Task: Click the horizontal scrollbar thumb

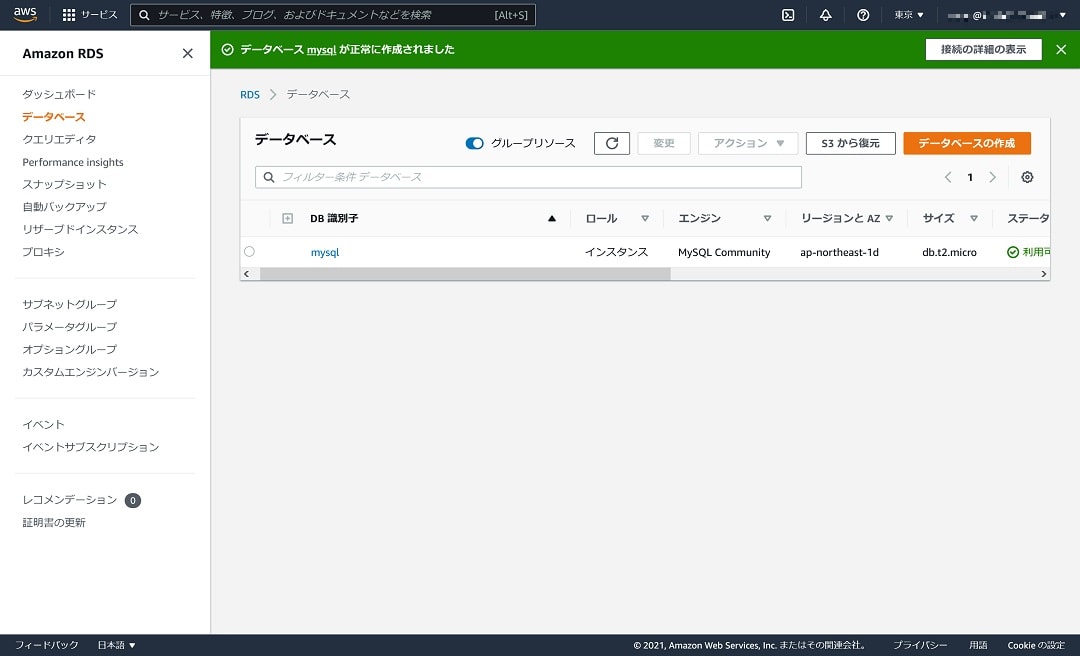Action: (465, 274)
